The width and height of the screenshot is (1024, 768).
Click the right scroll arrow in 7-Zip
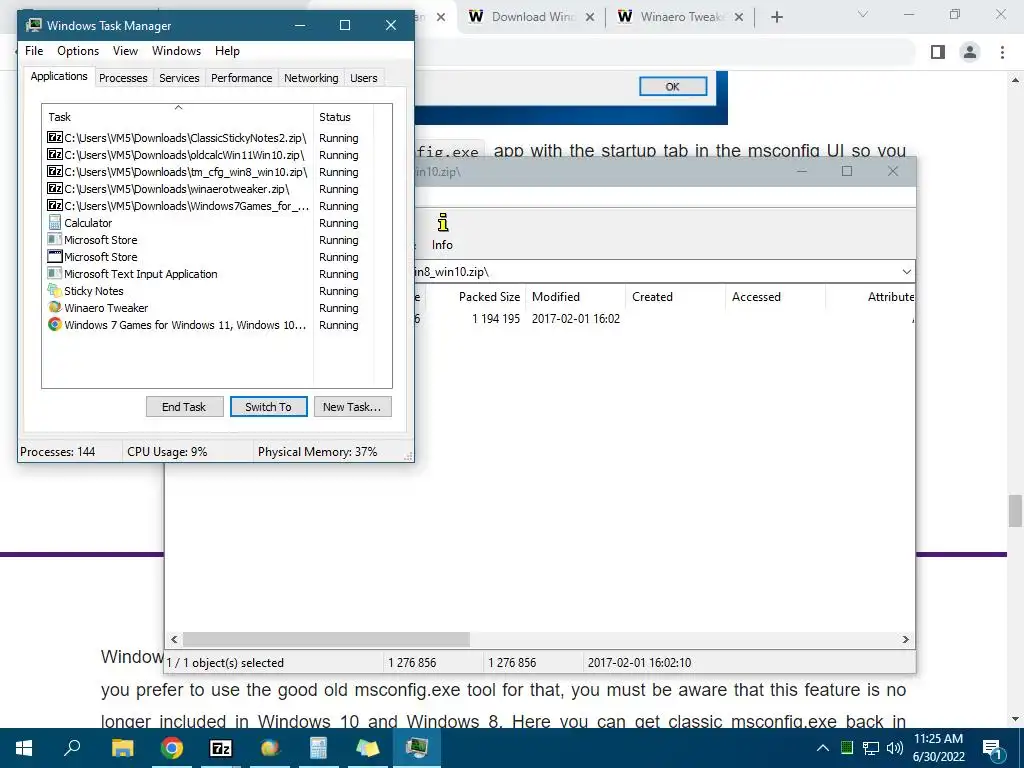[x=906, y=639]
